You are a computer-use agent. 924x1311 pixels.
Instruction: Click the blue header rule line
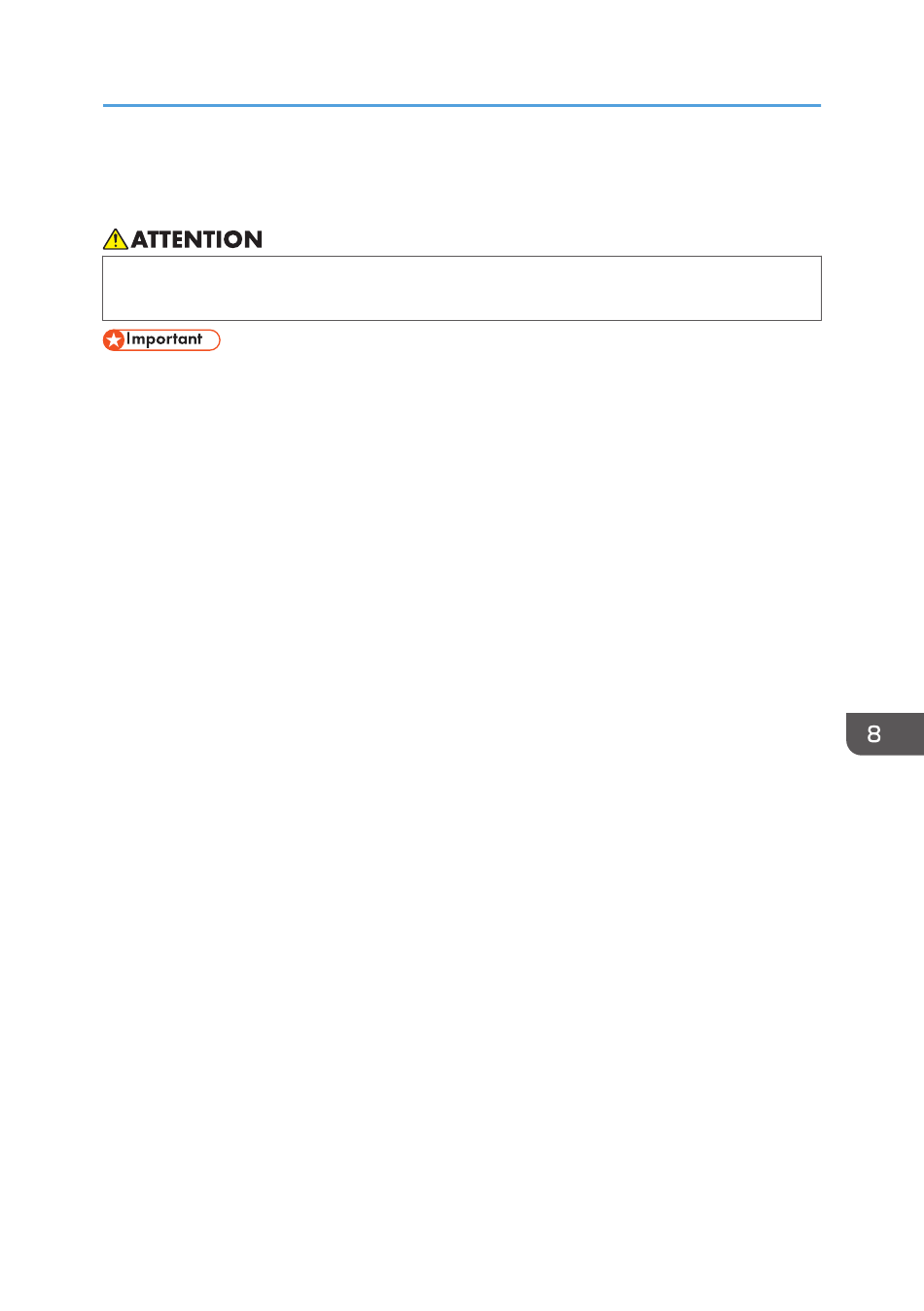[x=462, y=105]
